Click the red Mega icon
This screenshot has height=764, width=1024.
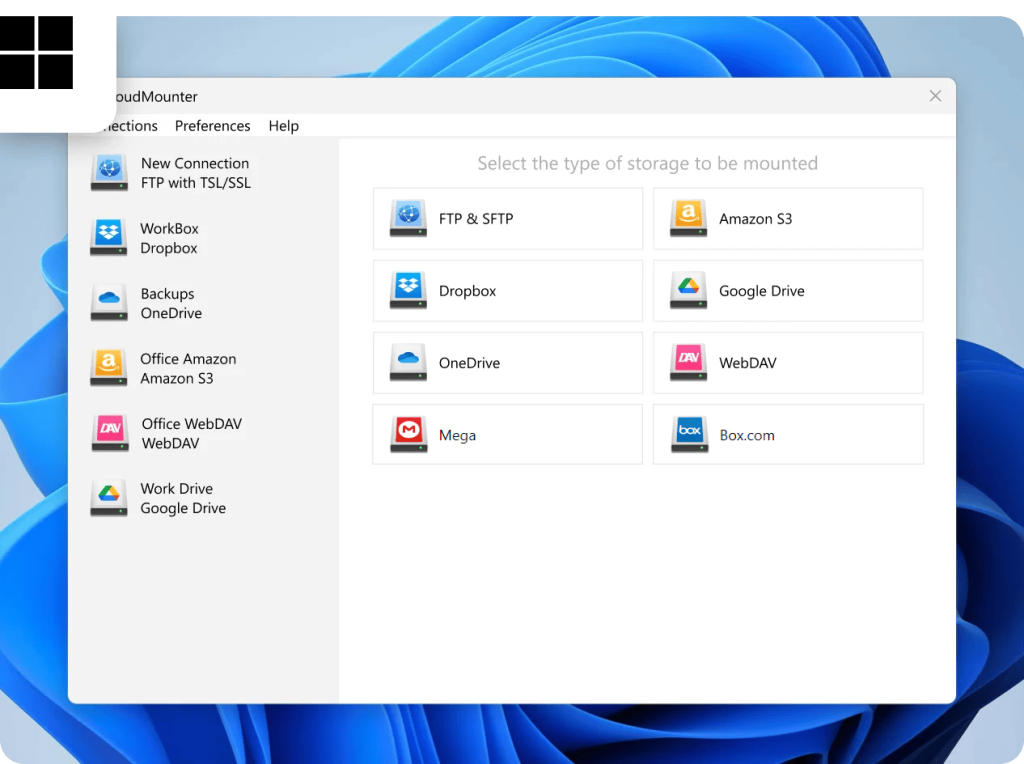[409, 434]
